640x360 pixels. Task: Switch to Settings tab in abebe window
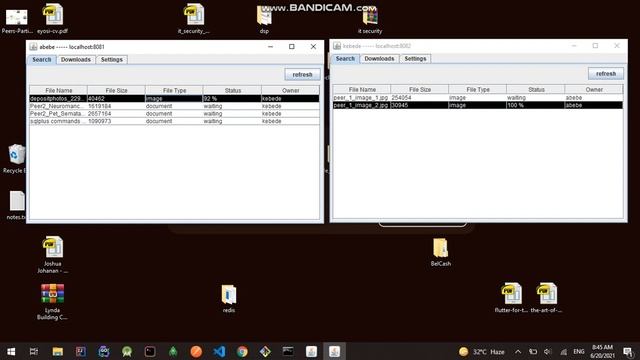coord(111,60)
